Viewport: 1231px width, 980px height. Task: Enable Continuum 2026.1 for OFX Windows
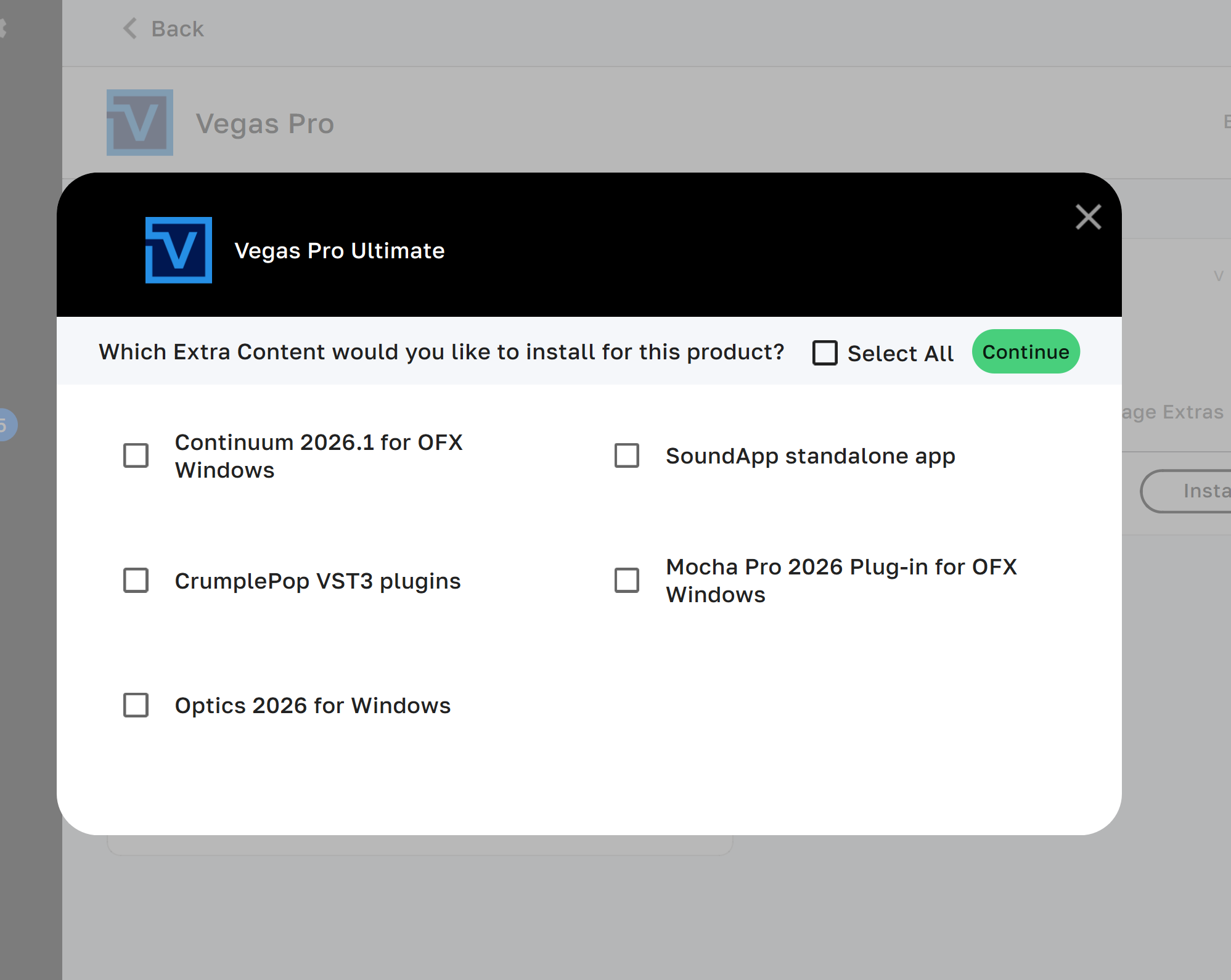136,455
